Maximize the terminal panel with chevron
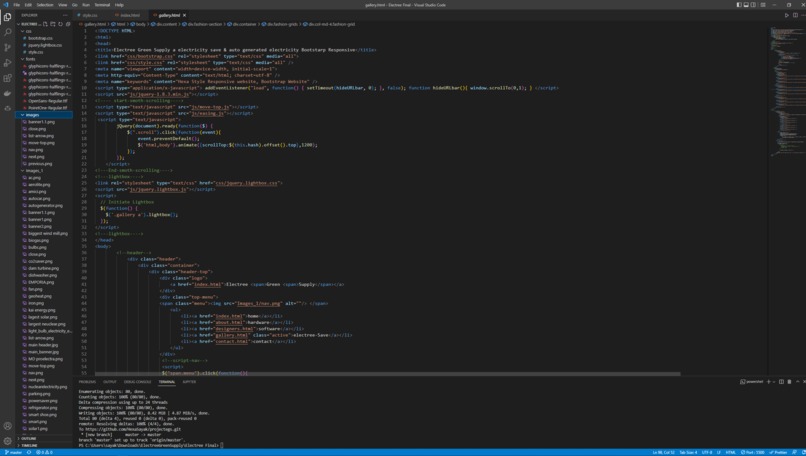 pos(798,382)
